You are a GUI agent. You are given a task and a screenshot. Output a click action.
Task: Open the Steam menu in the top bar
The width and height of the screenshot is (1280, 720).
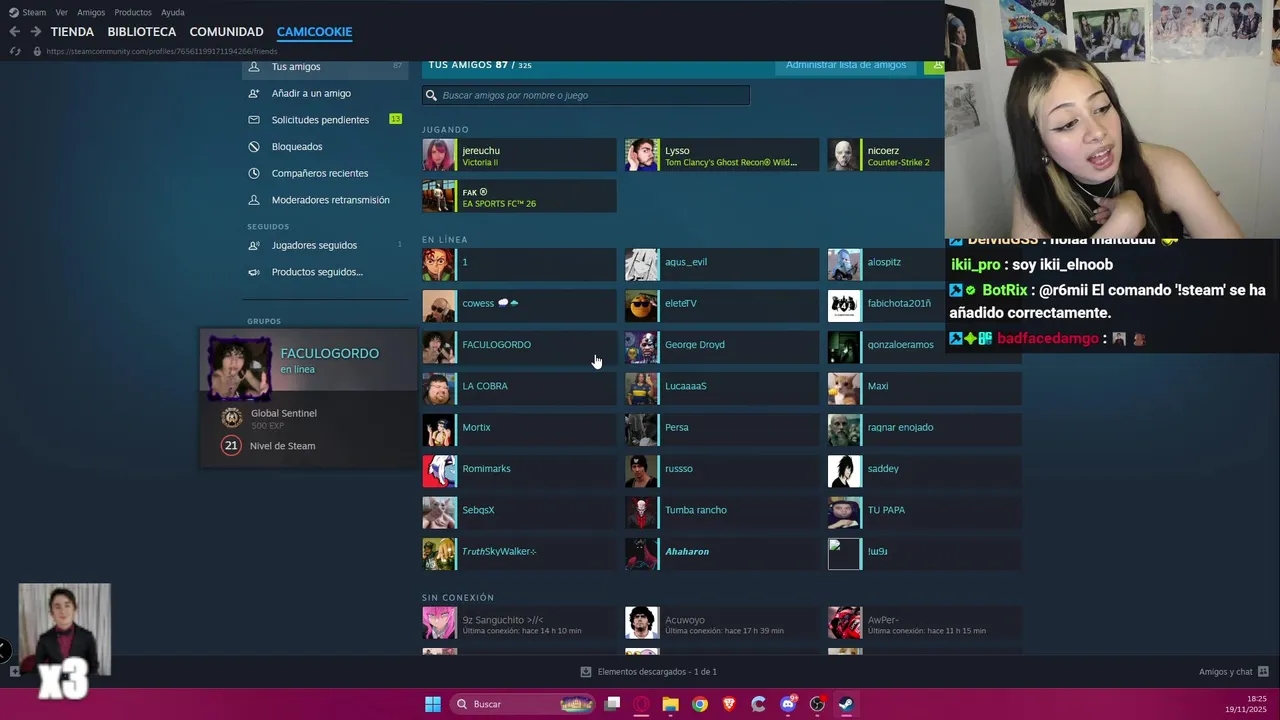(x=28, y=12)
